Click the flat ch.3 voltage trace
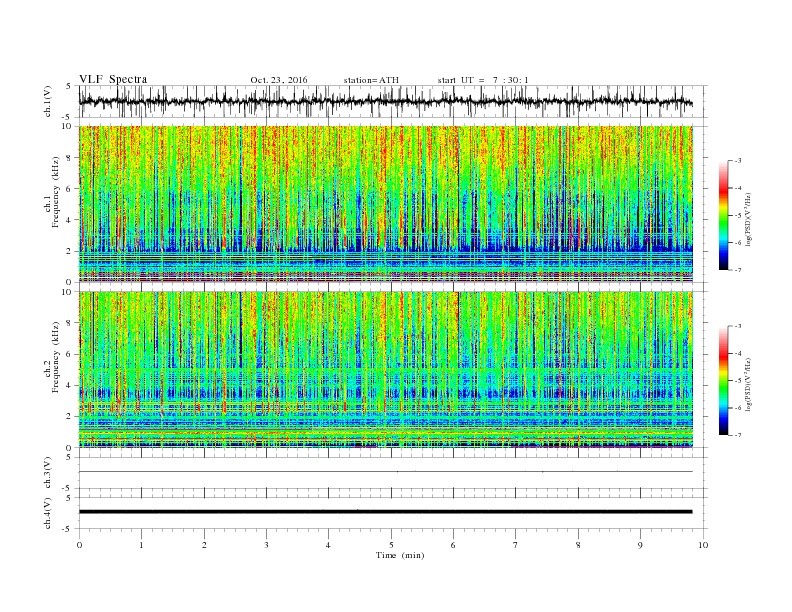 coord(385,472)
